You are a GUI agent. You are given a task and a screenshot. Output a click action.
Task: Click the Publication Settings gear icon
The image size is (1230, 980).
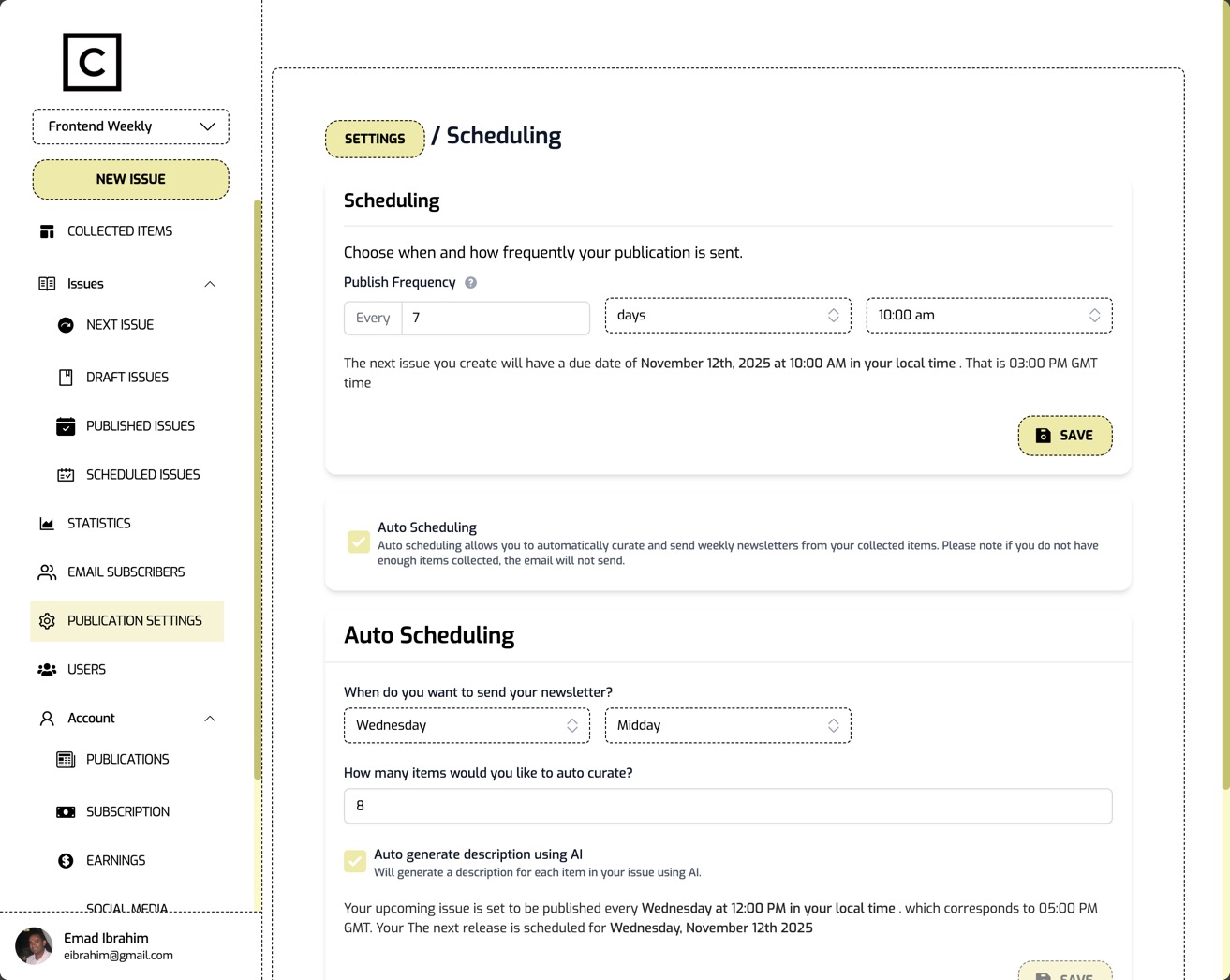(47, 620)
